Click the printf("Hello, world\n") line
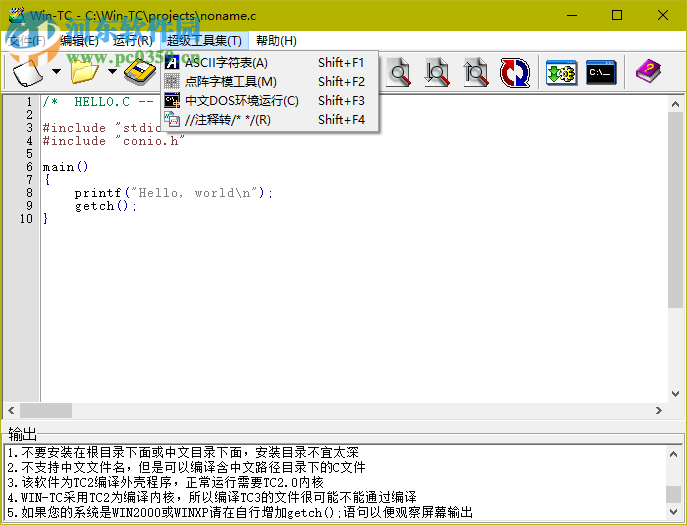 tap(174, 193)
